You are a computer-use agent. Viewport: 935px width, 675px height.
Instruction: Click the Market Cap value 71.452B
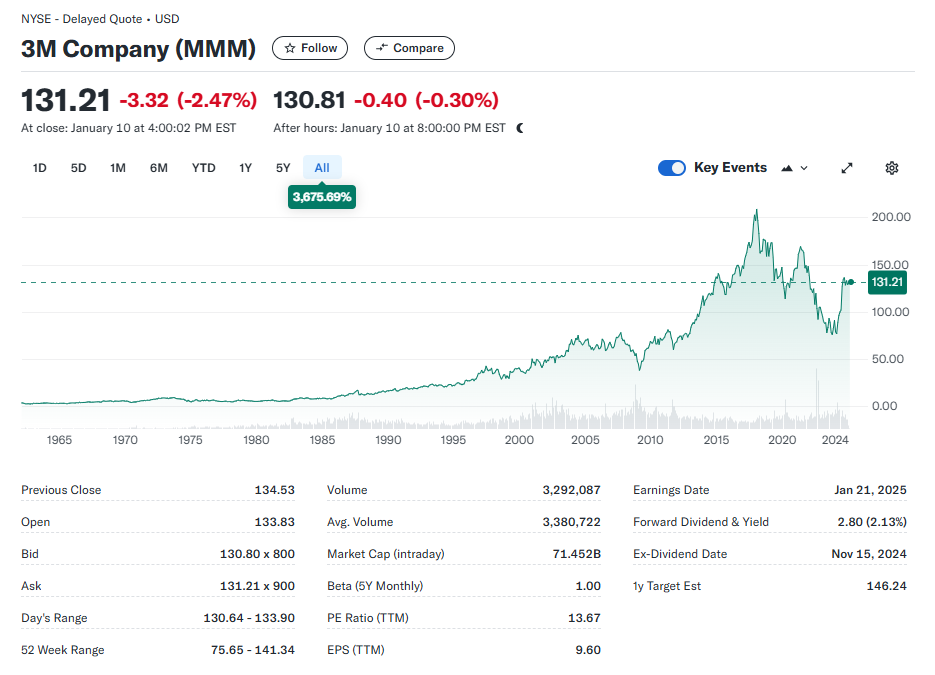tap(577, 554)
